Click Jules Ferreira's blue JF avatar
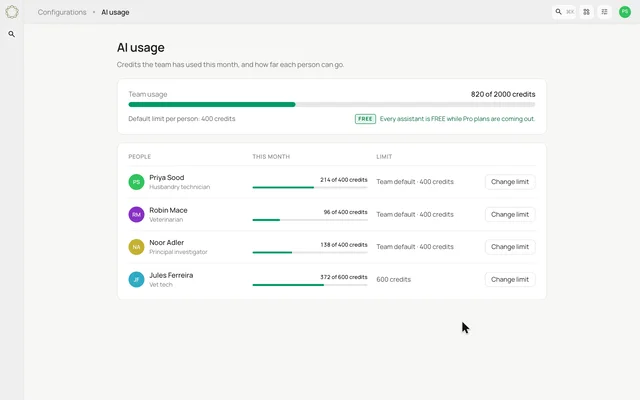Viewport: 640px width, 400px height. [x=136, y=280]
